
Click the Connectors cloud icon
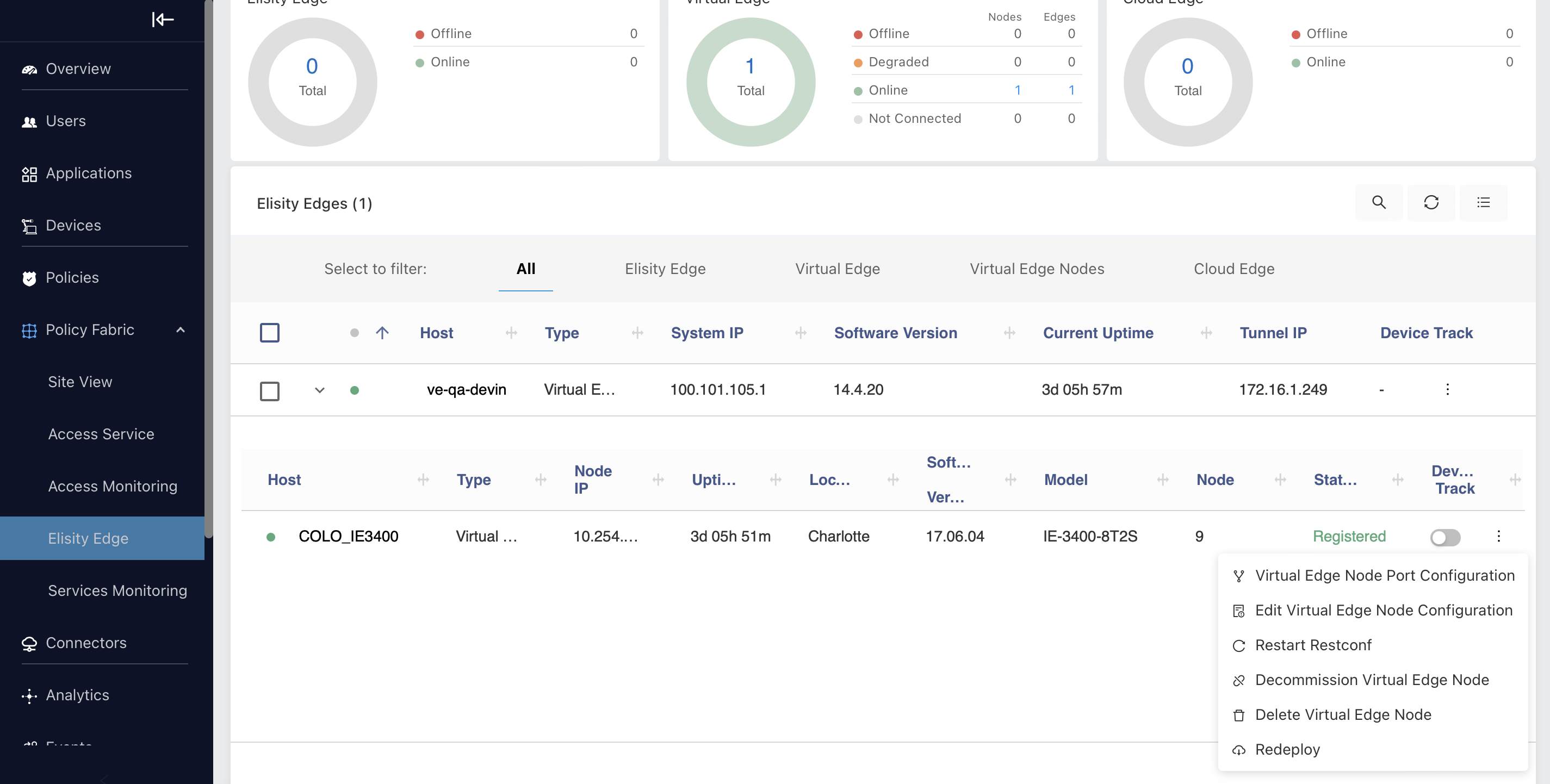coord(29,644)
